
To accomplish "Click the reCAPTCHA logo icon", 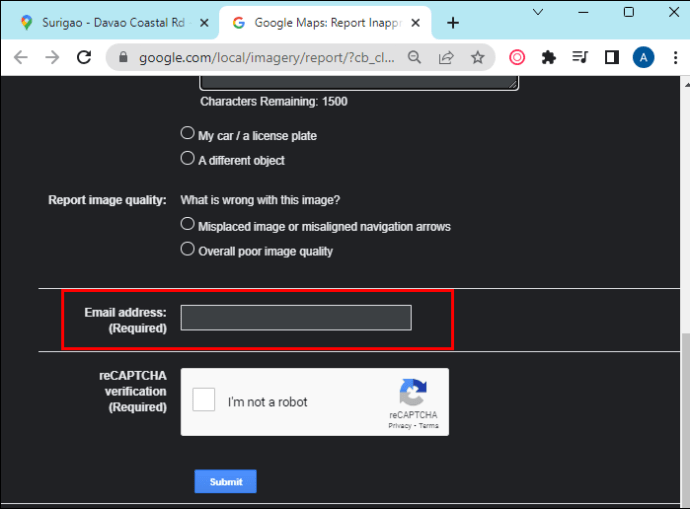I will (x=413, y=392).
